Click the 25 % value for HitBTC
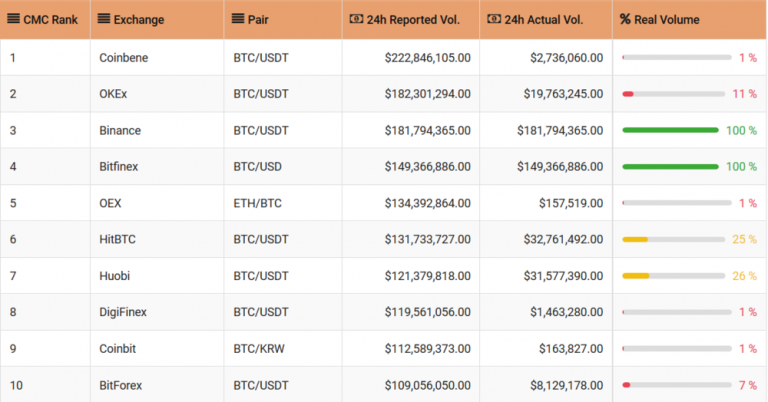 point(744,239)
